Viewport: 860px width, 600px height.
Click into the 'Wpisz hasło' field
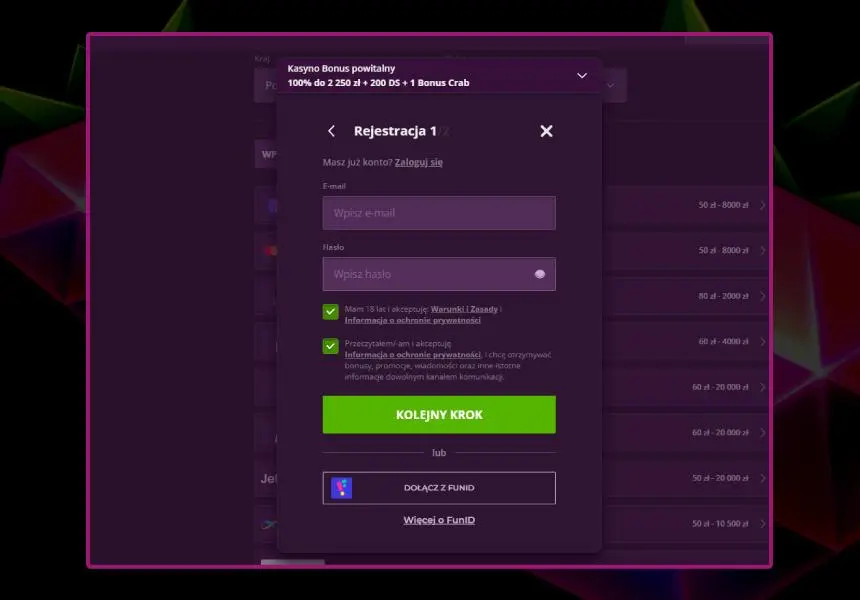pyautogui.click(x=425, y=274)
